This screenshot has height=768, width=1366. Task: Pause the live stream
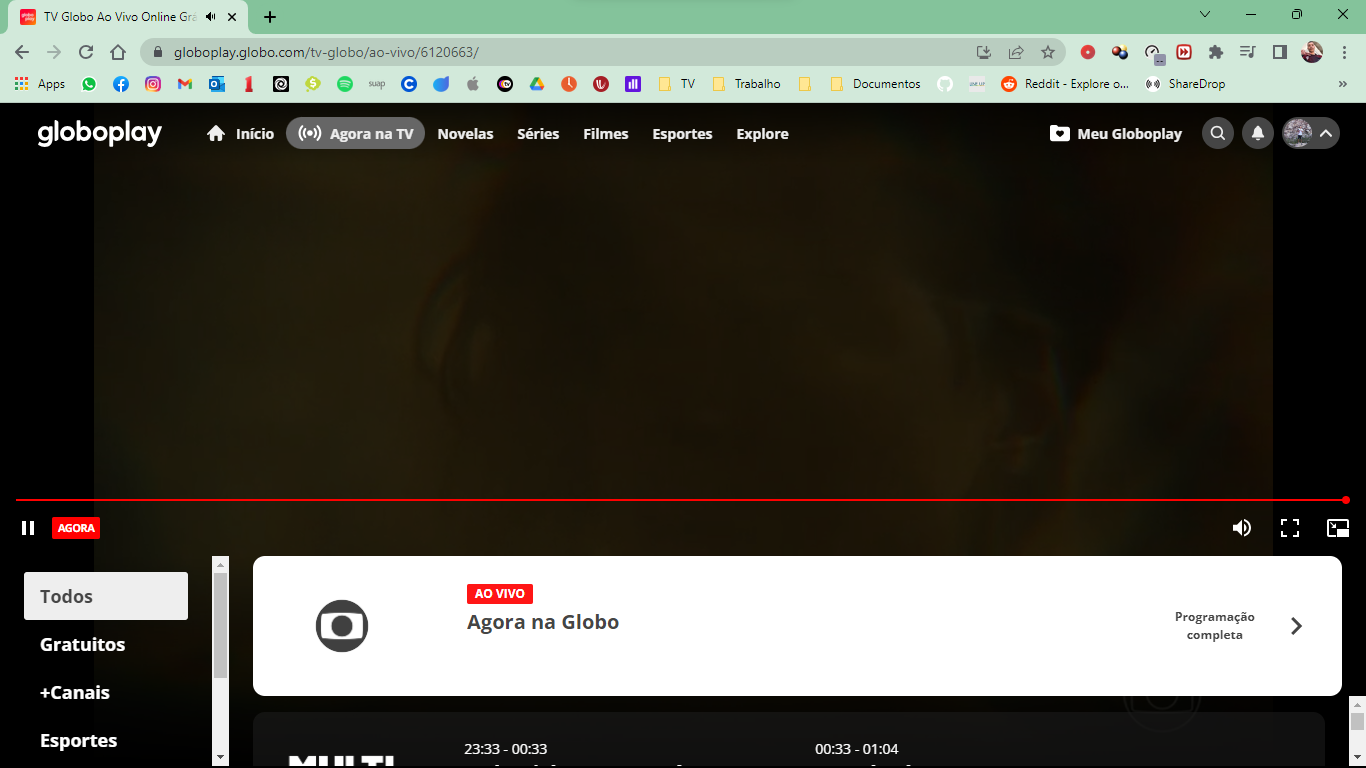28,528
